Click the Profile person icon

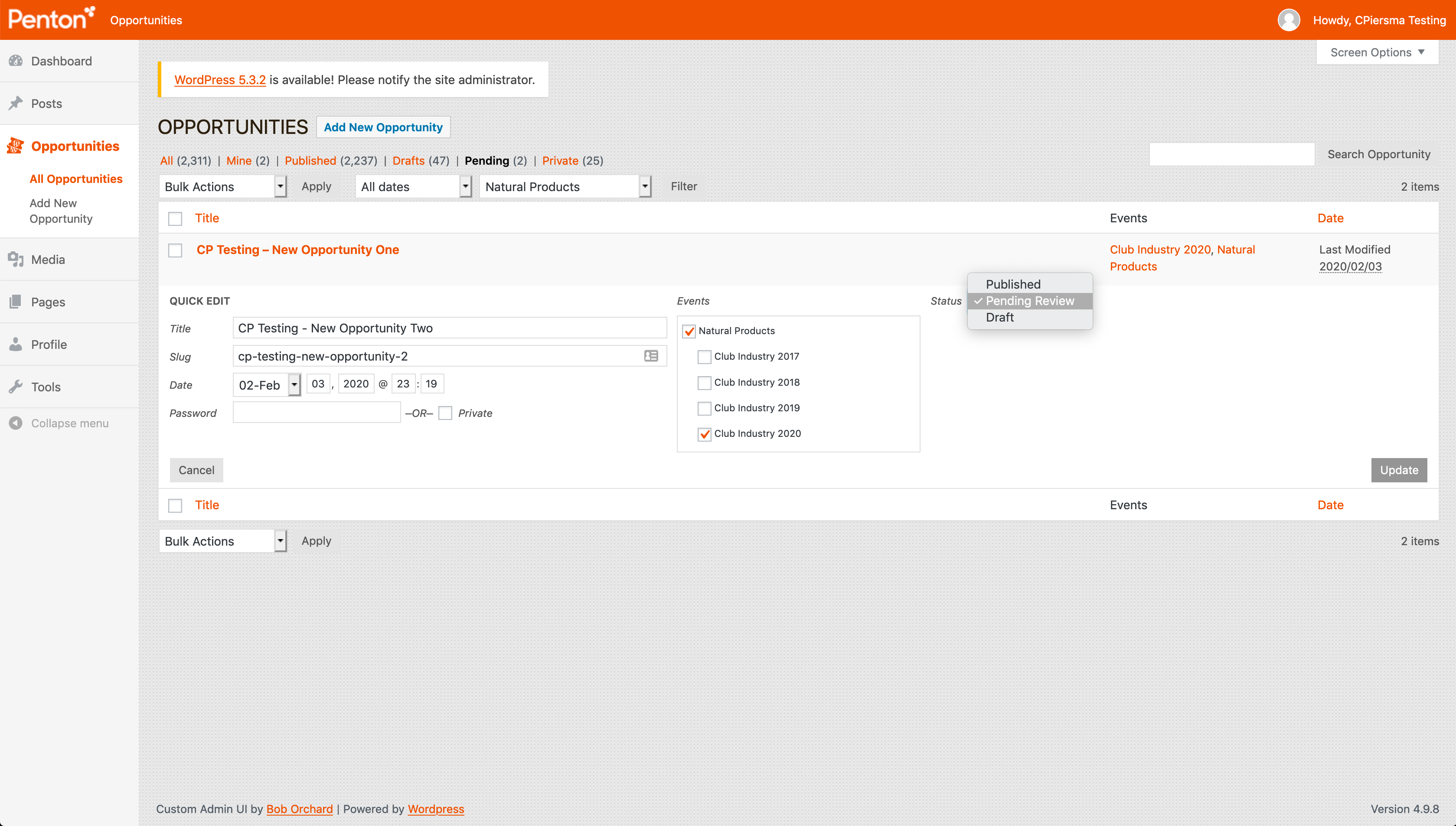(16, 345)
